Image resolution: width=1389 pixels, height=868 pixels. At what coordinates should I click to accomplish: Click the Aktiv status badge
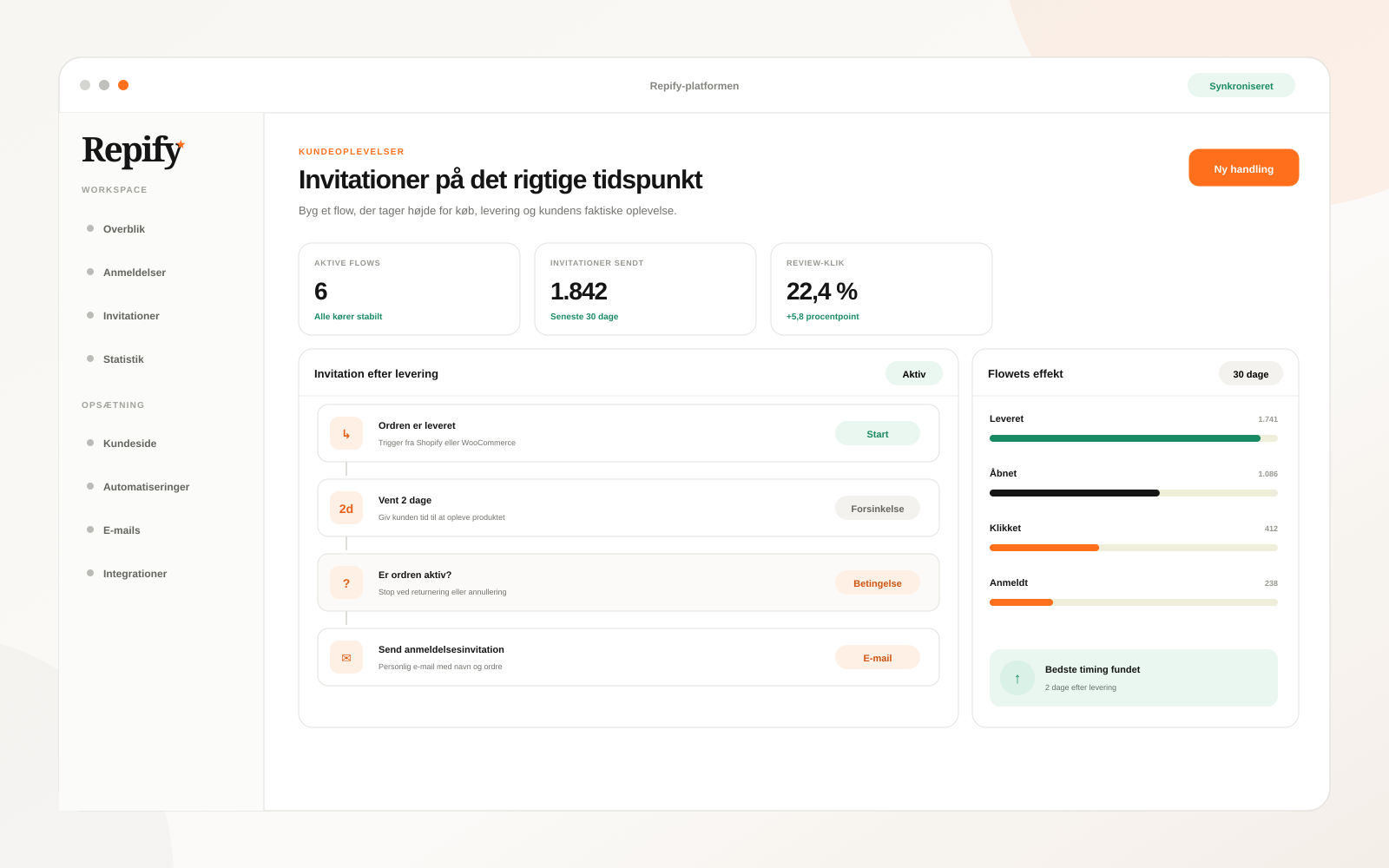(913, 373)
